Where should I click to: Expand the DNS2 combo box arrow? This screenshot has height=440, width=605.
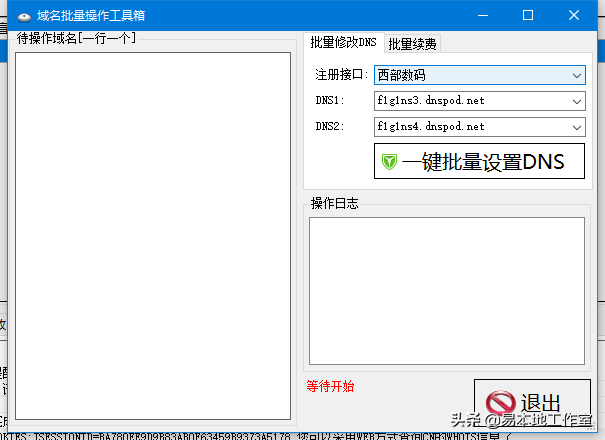(x=577, y=127)
